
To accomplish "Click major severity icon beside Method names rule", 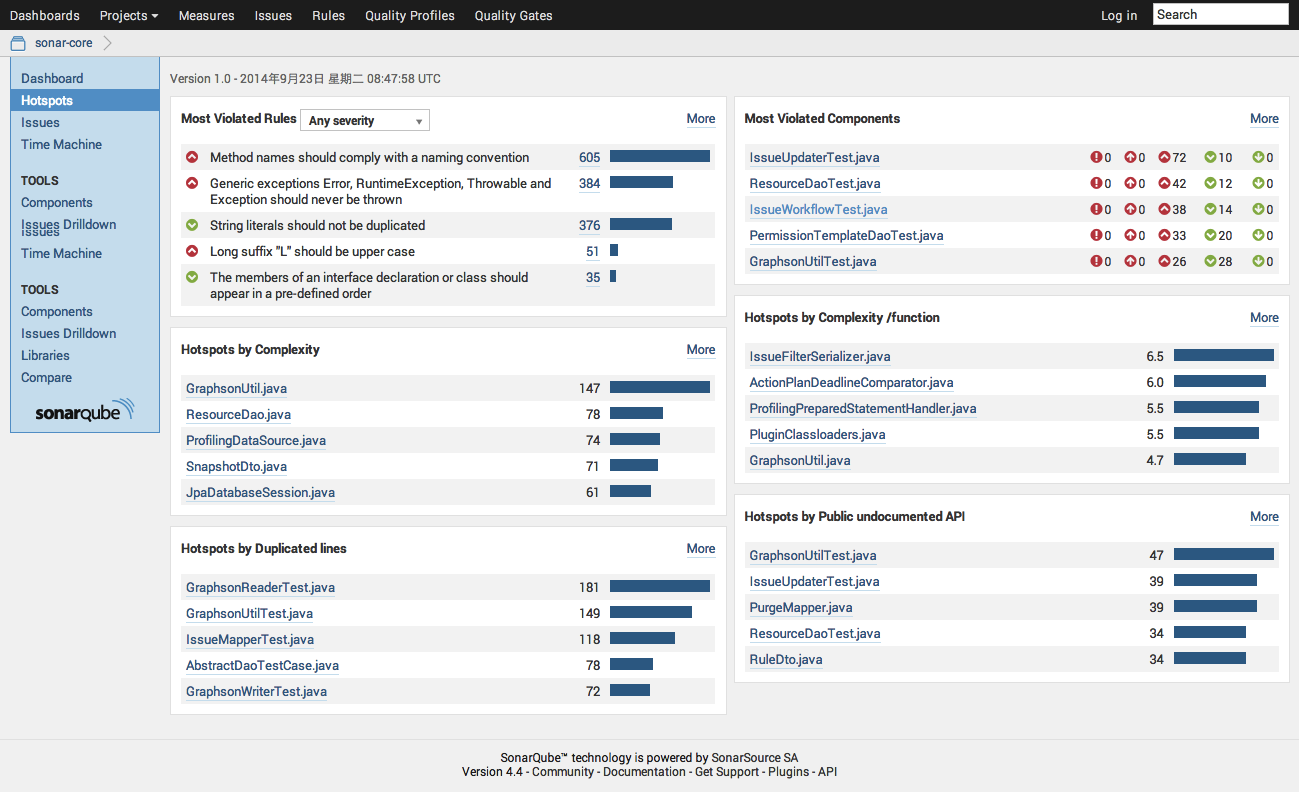I will 192,157.
